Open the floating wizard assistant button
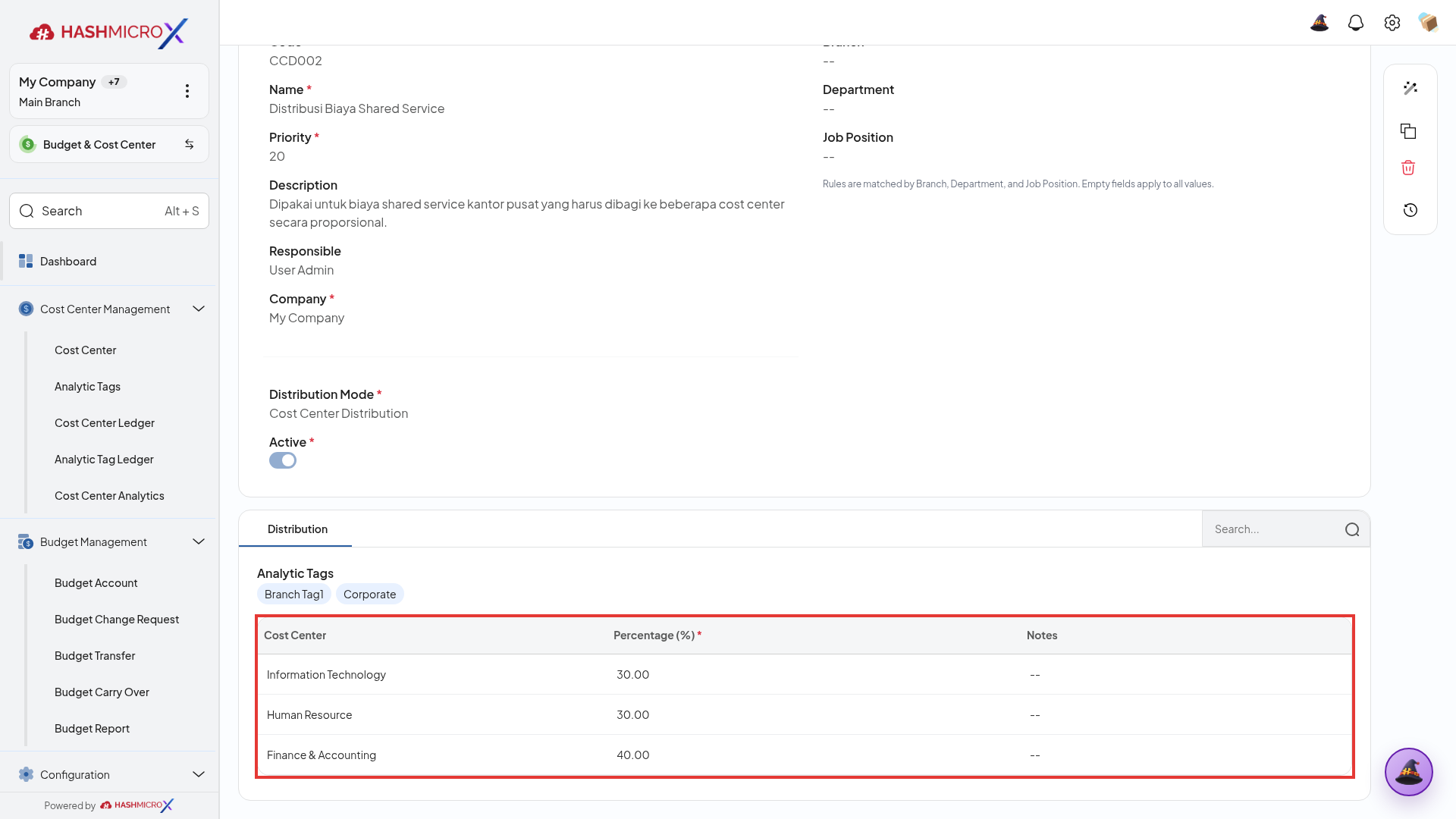Image resolution: width=1456 pixels, height=819 pixels. pyautogui.click(x=1409, y=772)
